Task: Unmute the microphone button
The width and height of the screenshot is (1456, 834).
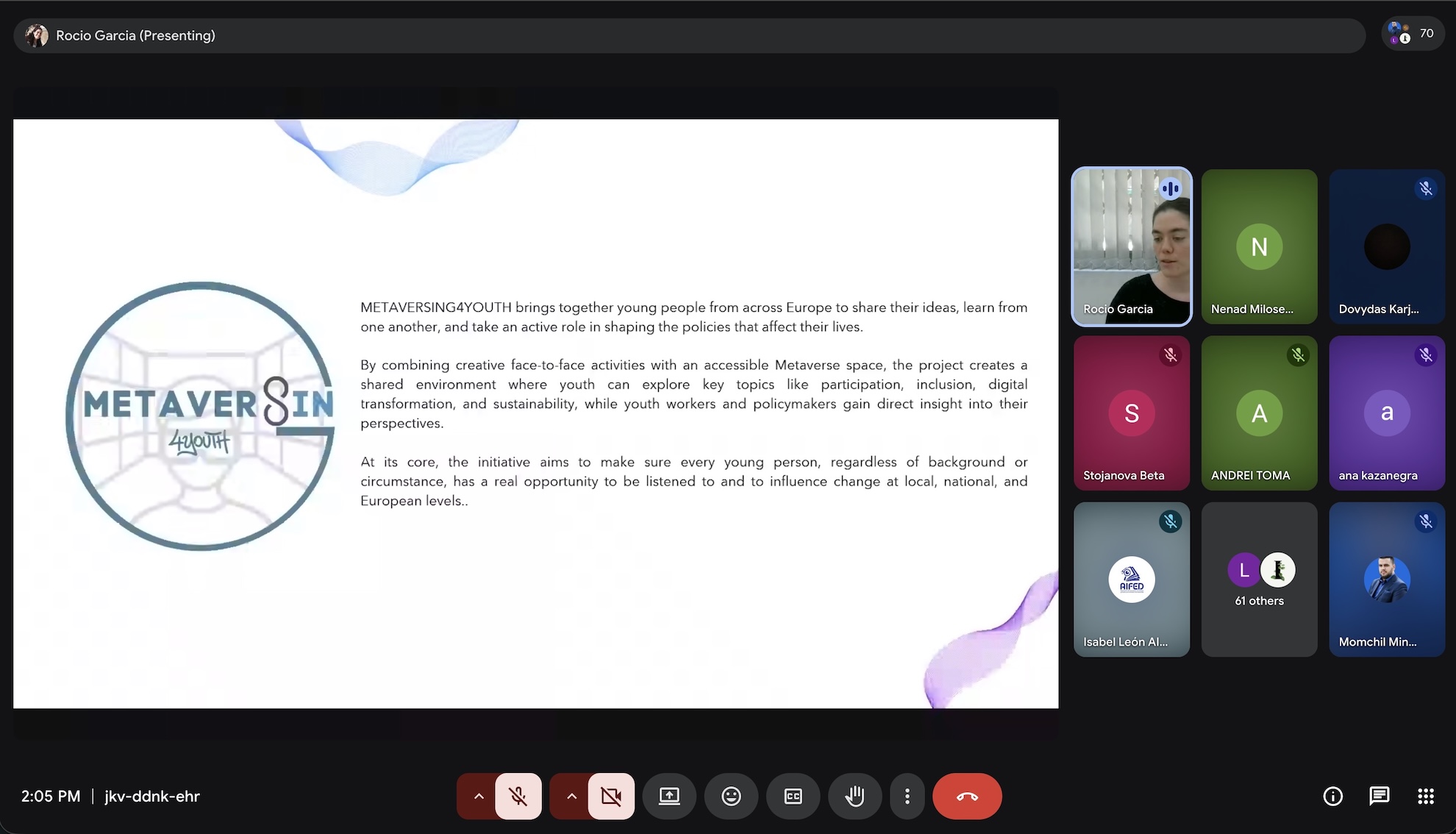Action: 518,796
